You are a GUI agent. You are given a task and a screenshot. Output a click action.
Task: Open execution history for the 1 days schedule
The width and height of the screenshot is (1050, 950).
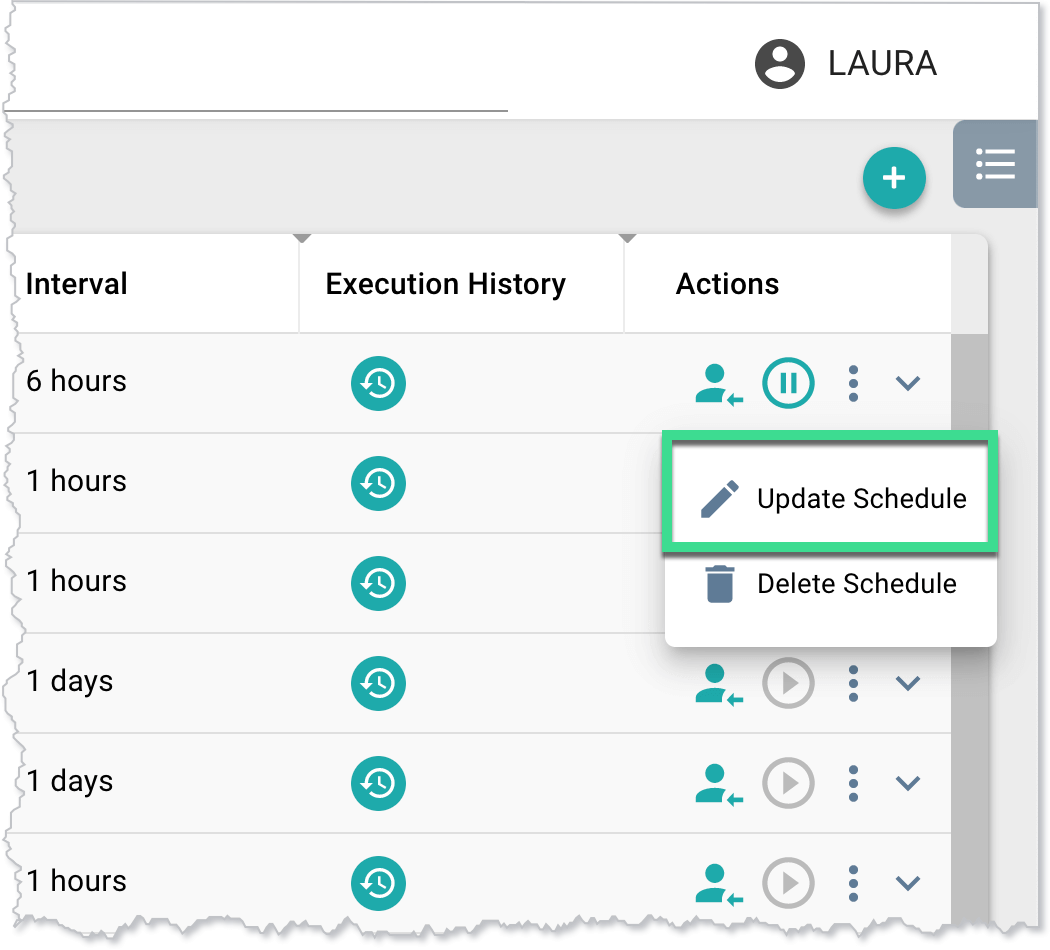click(378, 683)
